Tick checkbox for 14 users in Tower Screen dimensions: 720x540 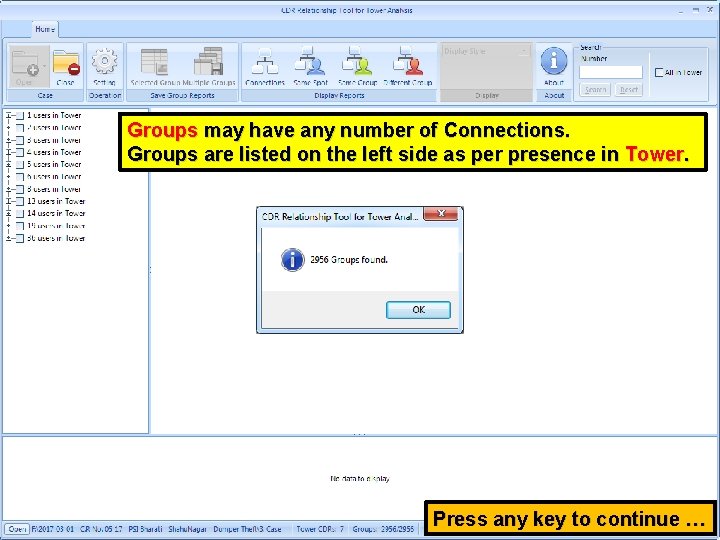pyautogui.click(x=20, y=214)
